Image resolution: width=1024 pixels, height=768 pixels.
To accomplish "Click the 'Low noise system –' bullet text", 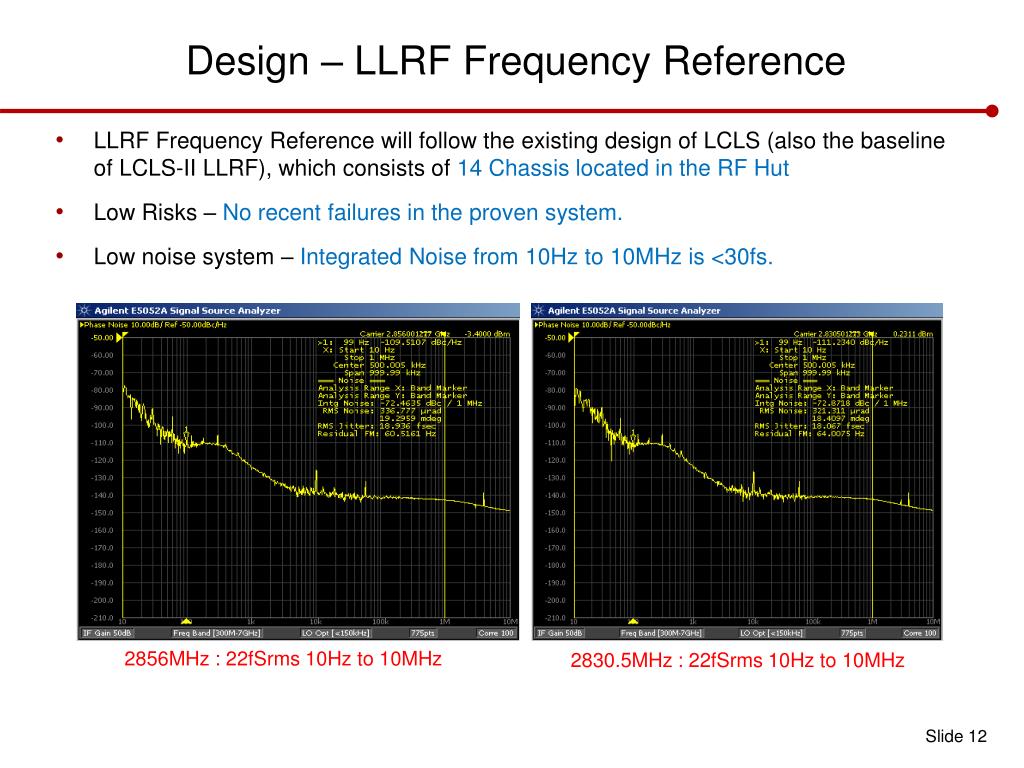I will click(193, 257).
